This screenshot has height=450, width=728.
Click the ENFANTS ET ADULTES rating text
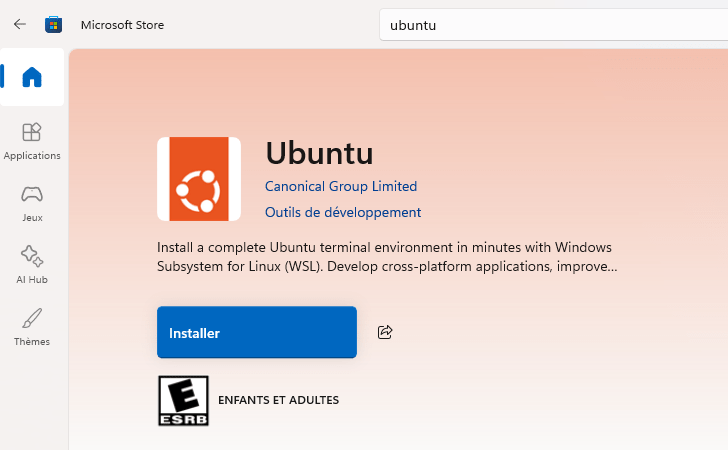pos(279,400)
